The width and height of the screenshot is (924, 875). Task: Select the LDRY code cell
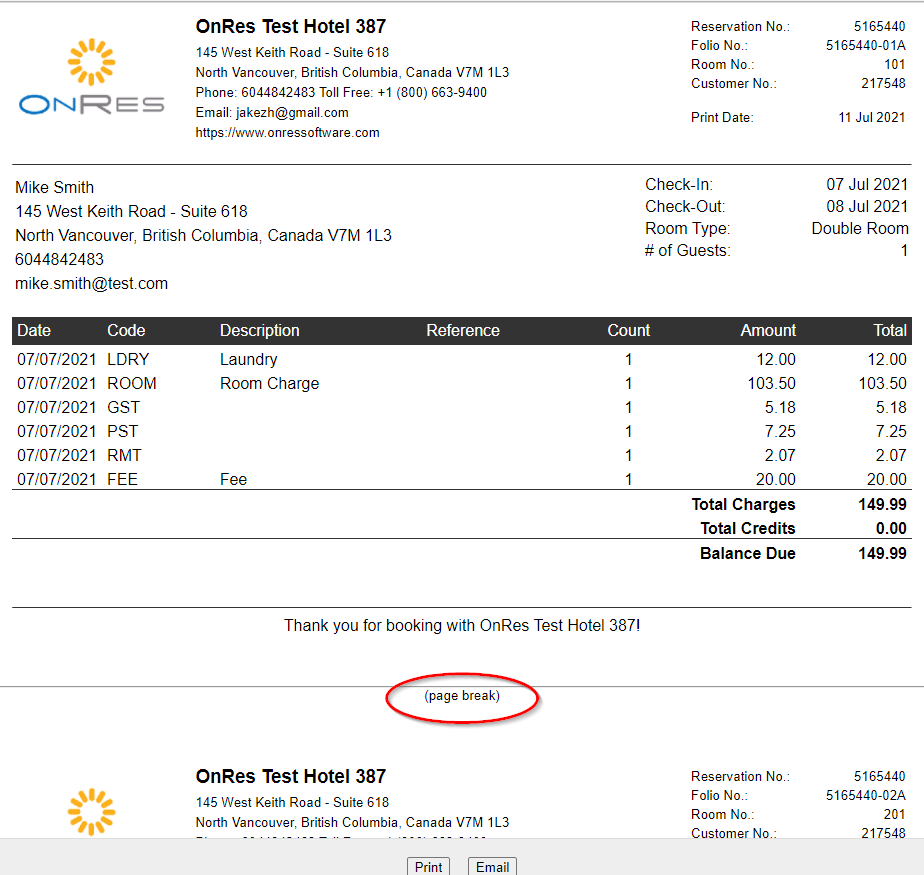coord(128,359)
